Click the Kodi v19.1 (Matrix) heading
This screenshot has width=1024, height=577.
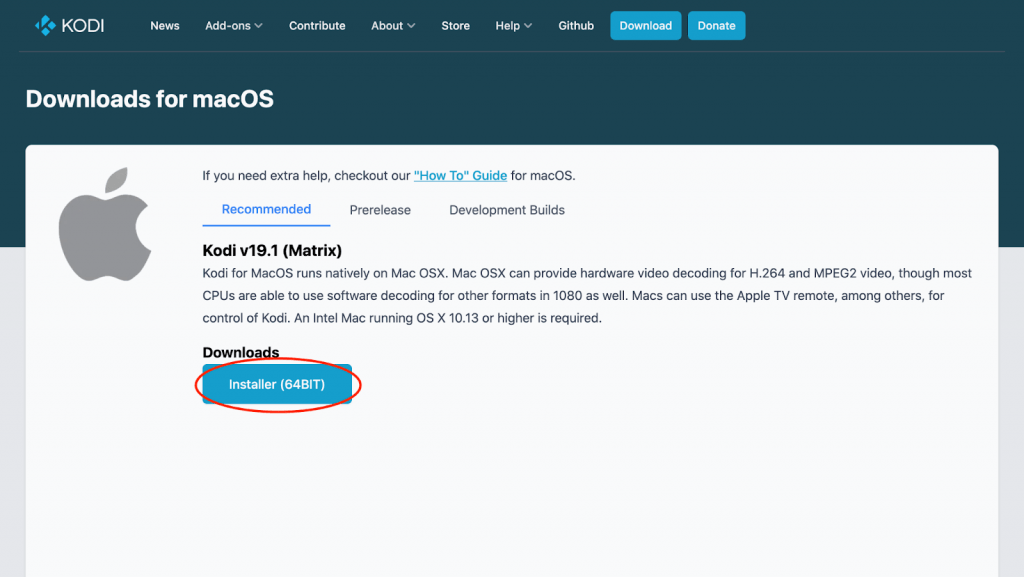pyautogui.click(x=272, y=251)
